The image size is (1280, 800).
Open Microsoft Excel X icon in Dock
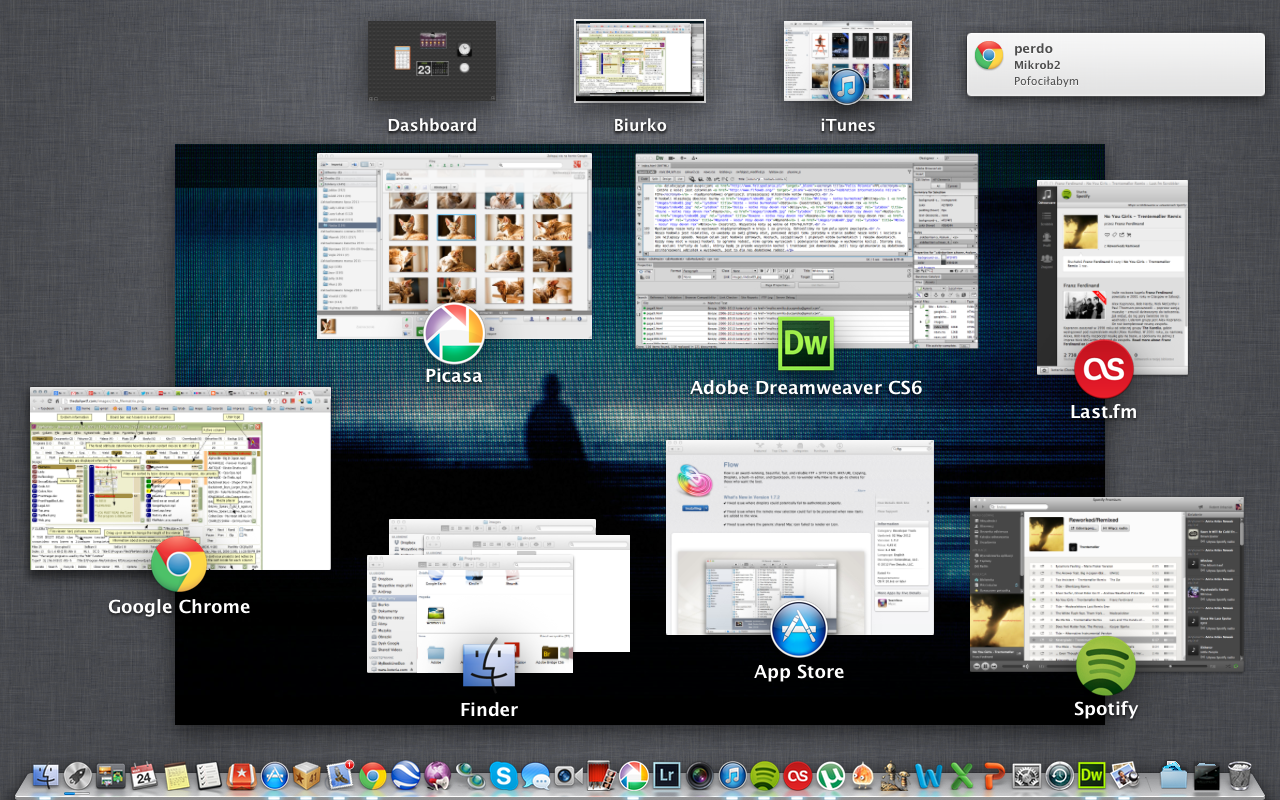point(962,775)
